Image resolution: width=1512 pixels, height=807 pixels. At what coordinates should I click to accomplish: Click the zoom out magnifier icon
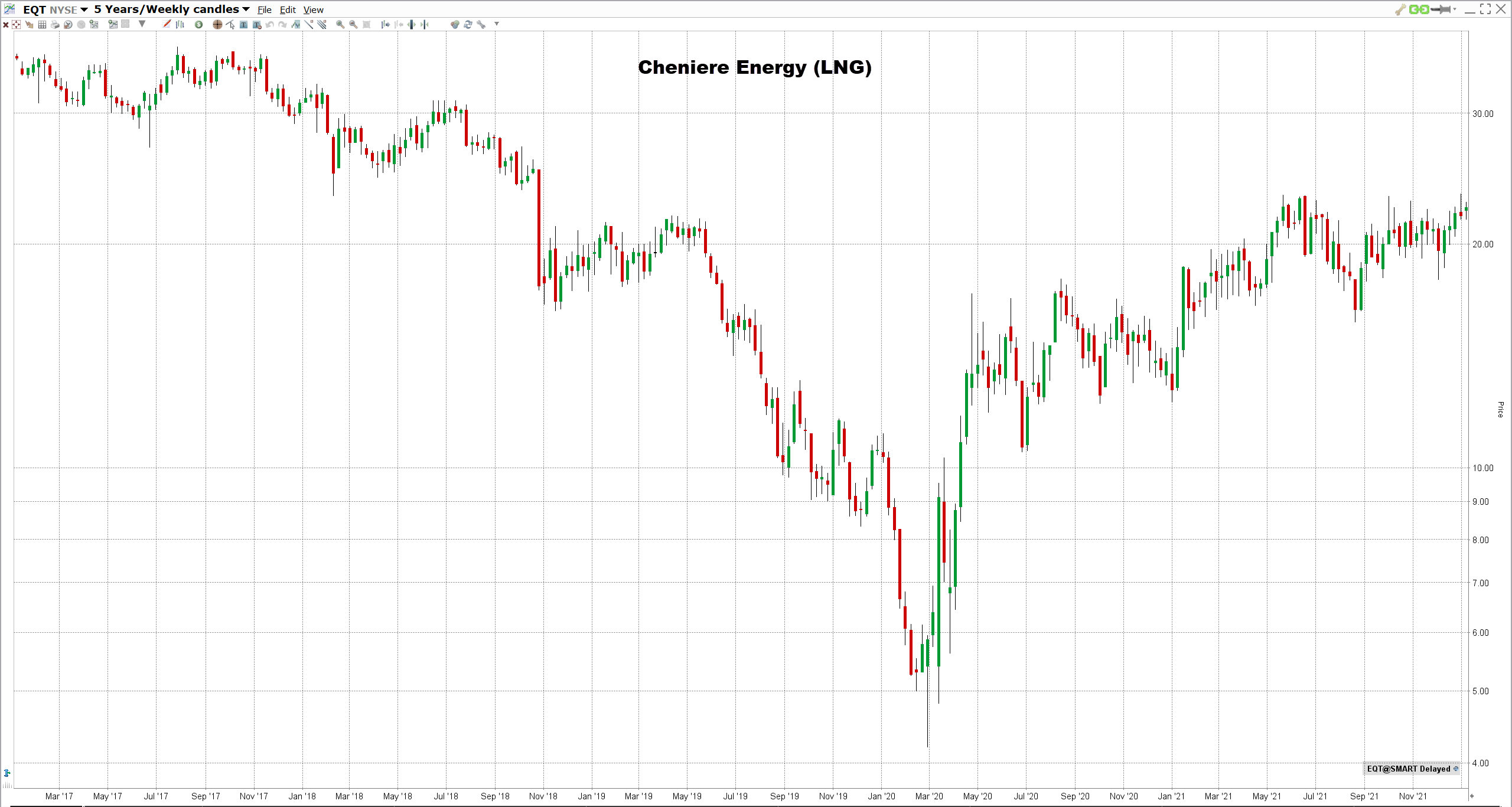click(353, 25)
